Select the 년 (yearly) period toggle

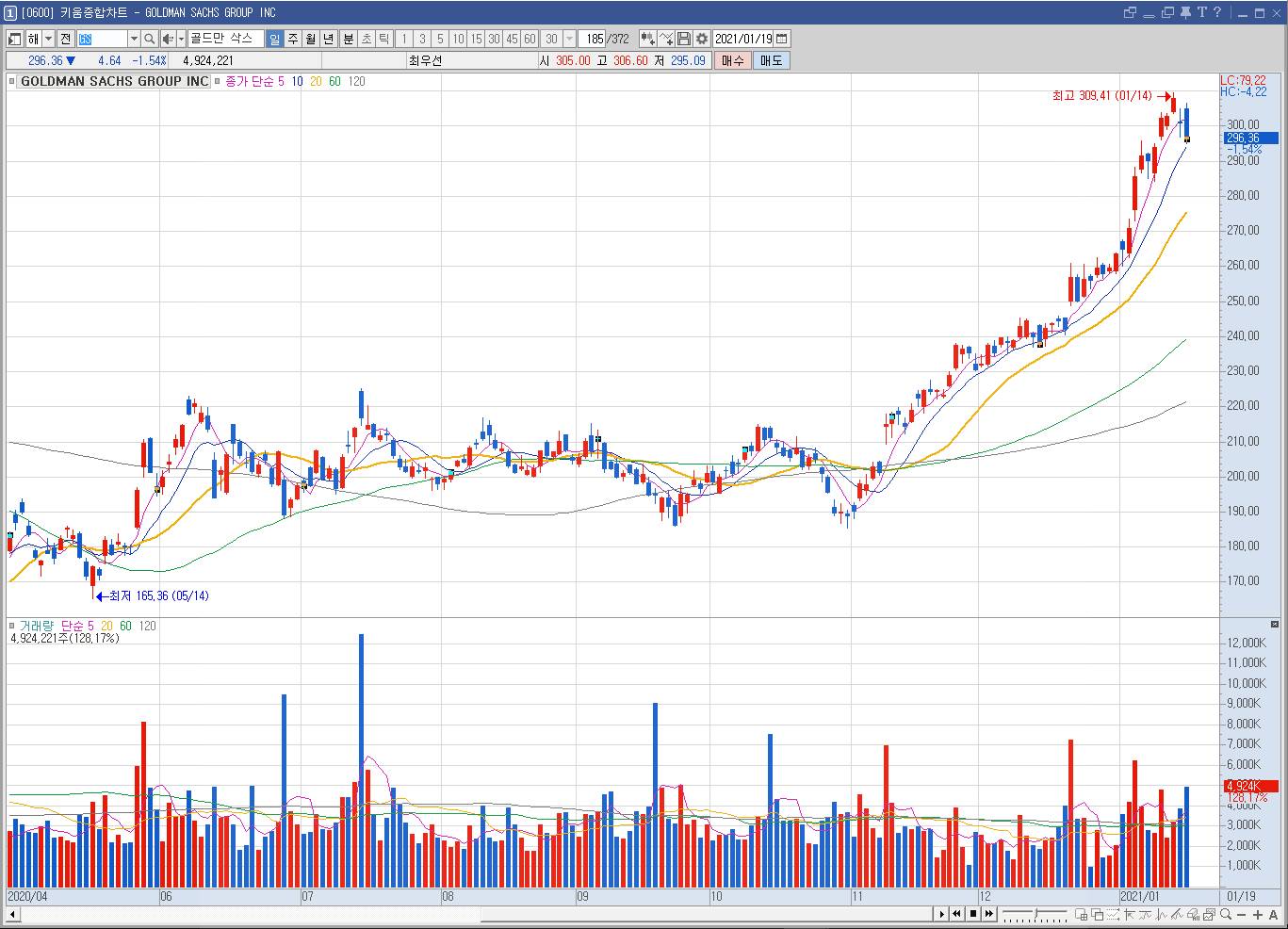pos(328,39)
